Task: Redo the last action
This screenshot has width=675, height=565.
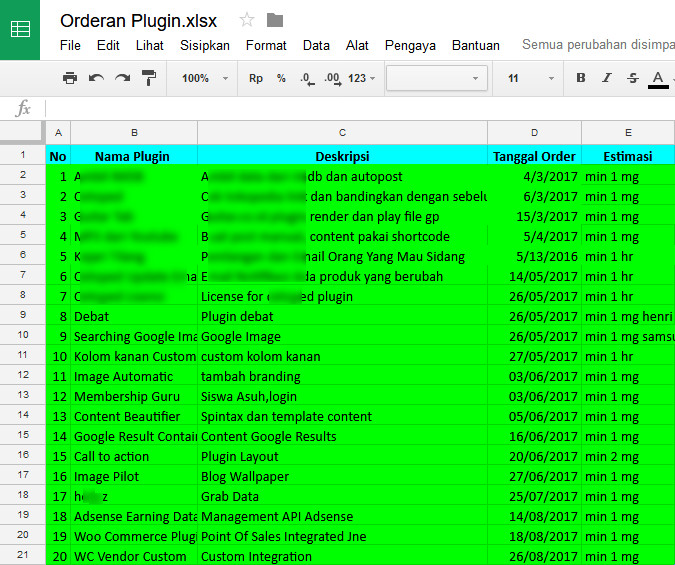Action: 123,78
